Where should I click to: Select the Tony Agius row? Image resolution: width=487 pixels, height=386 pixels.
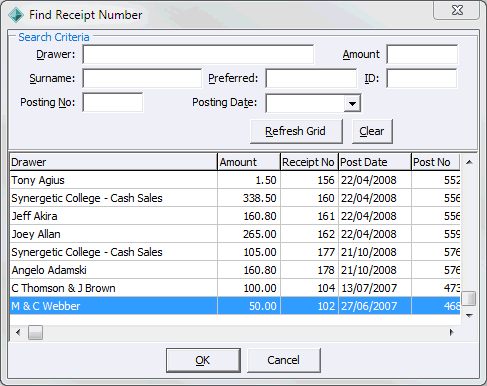(235, 180)
